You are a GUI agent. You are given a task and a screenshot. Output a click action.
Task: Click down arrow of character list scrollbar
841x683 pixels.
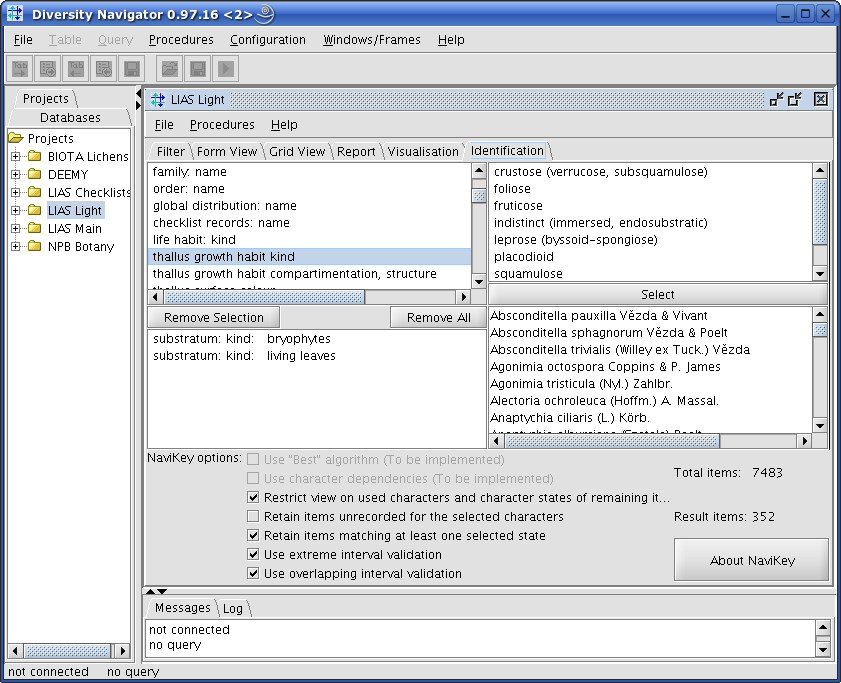478,281
